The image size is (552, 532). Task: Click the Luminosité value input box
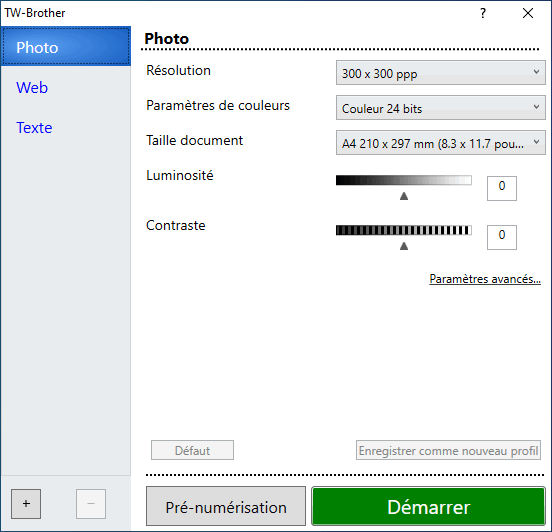(502, 188)
